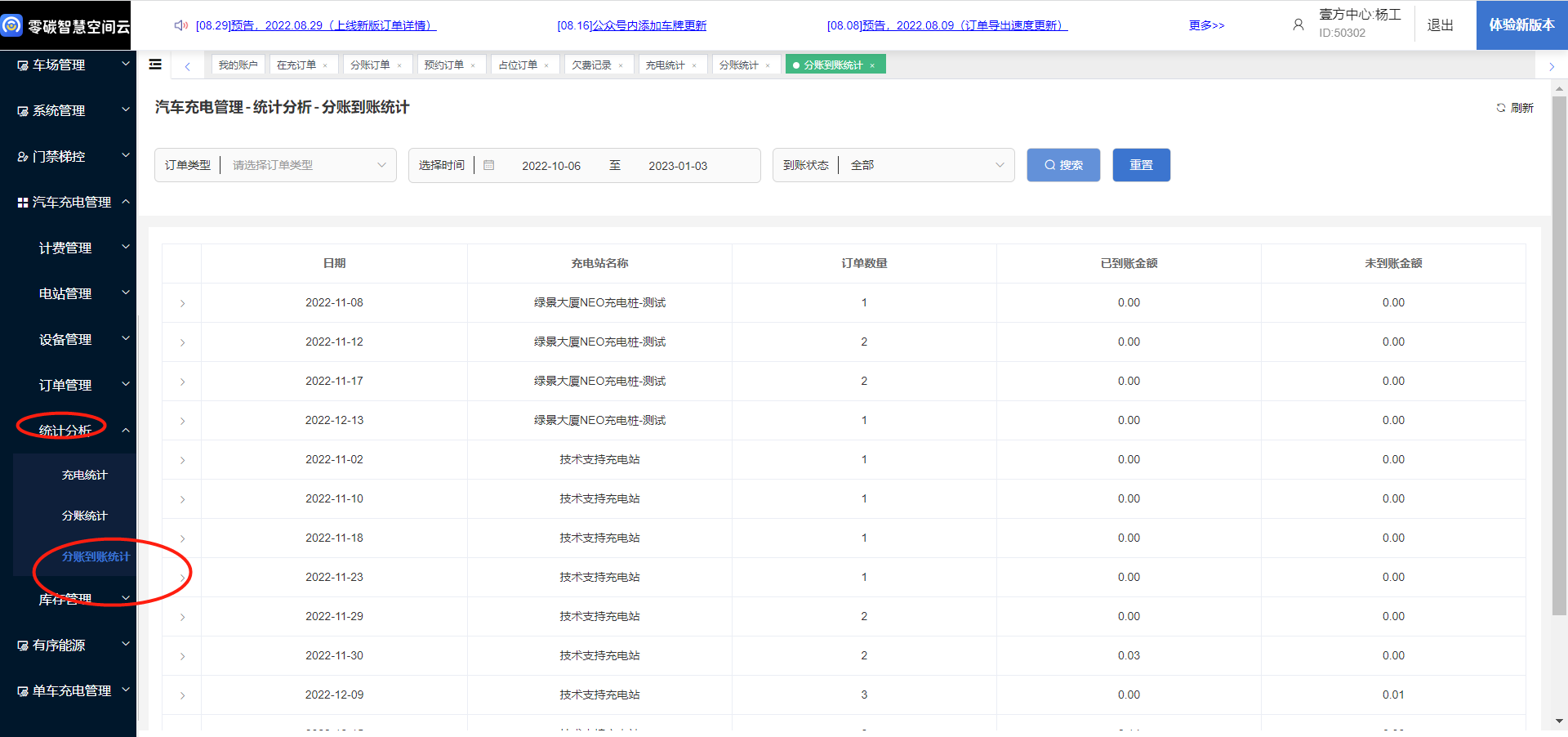Expand 系统管理 sidebar menu
Viewport: 1568px width, 737px height.
[x=68, y=110]
